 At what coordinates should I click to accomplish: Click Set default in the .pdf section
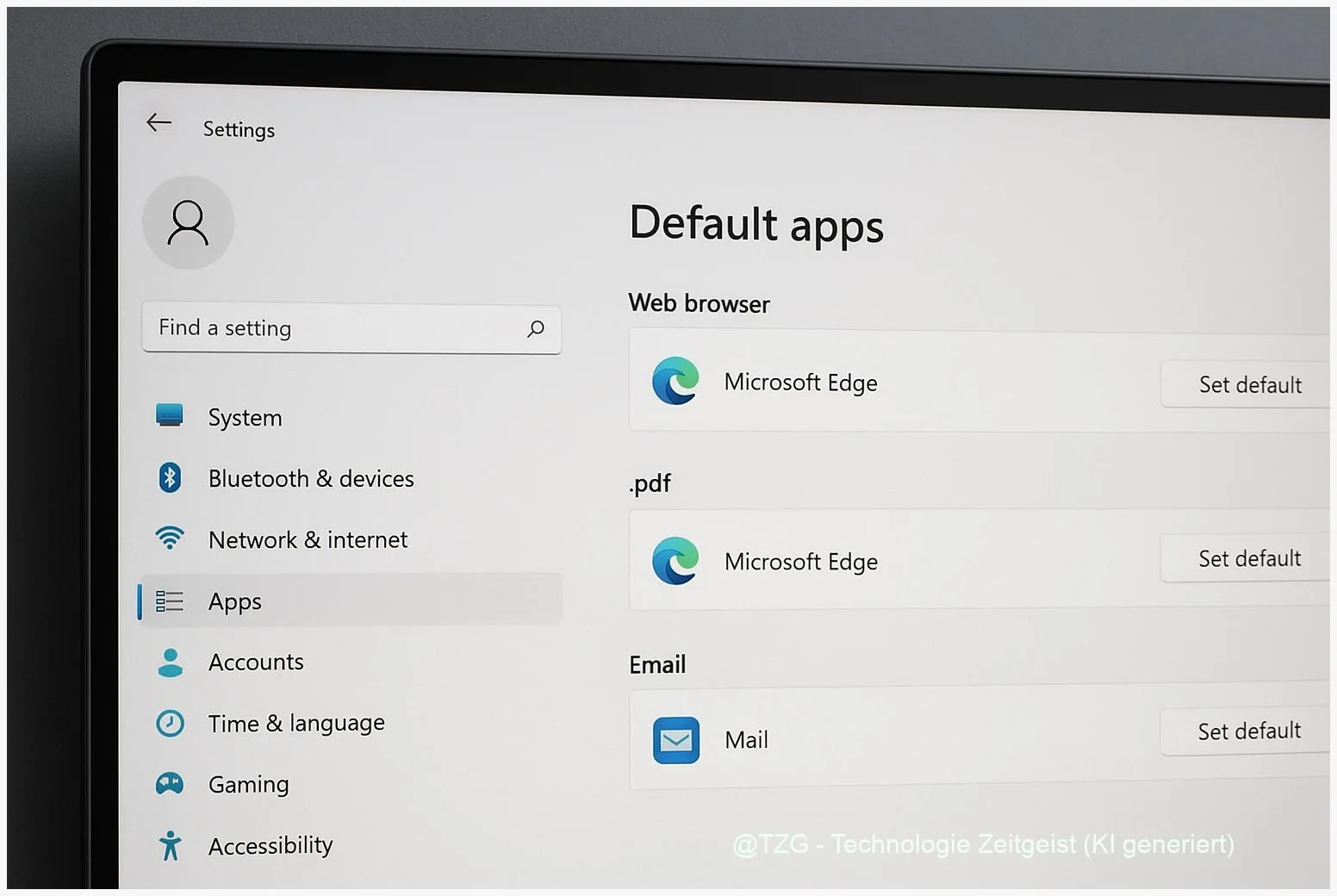pos(1249,558)
